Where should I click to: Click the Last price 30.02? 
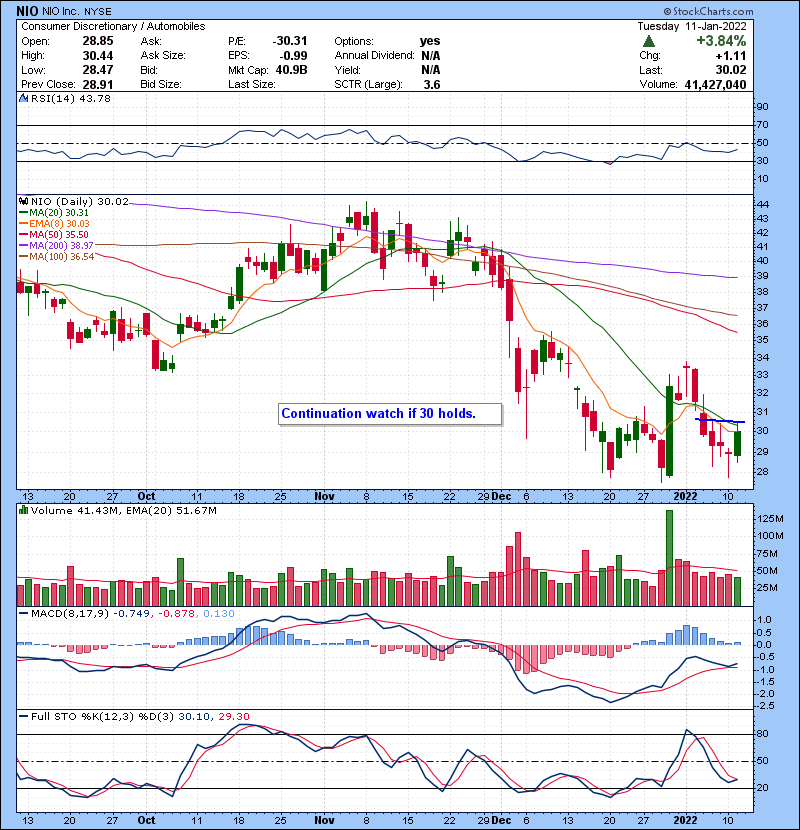coord(731,70)
